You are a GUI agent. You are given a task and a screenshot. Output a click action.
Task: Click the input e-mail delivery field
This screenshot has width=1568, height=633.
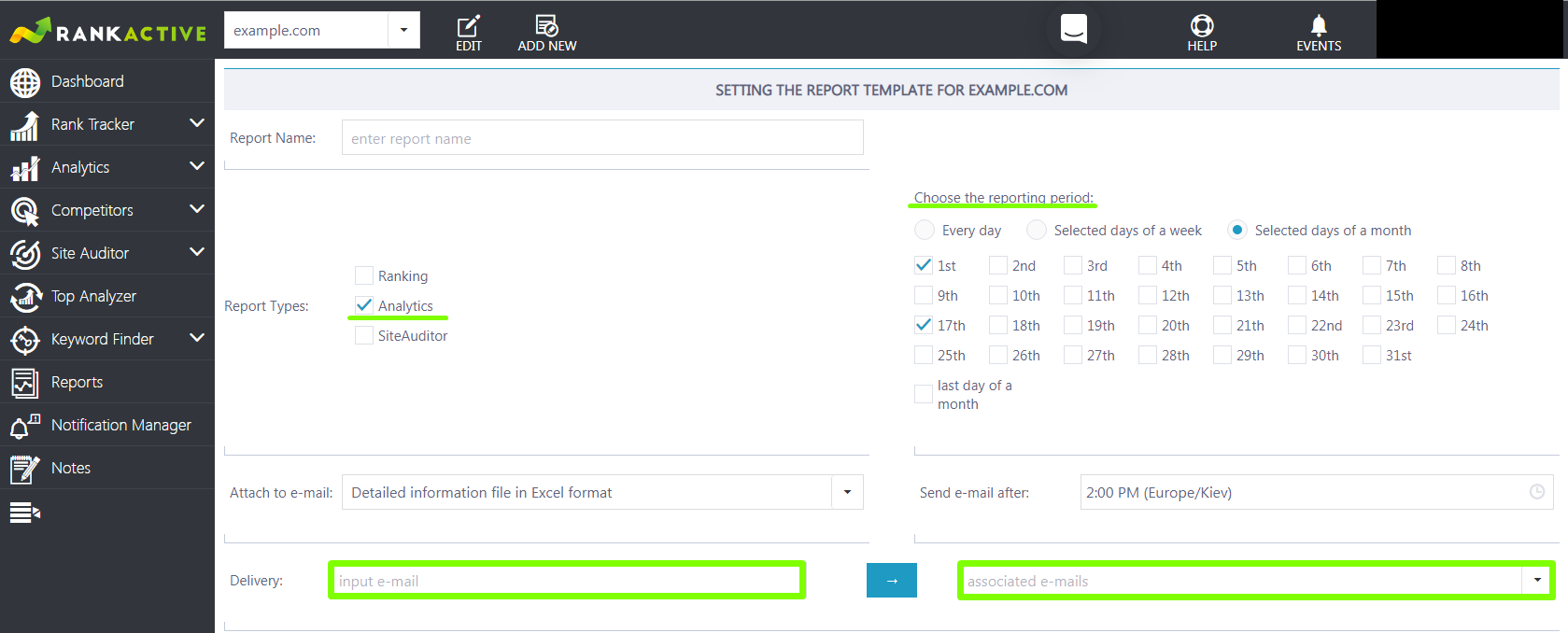[x=567, y=580]
